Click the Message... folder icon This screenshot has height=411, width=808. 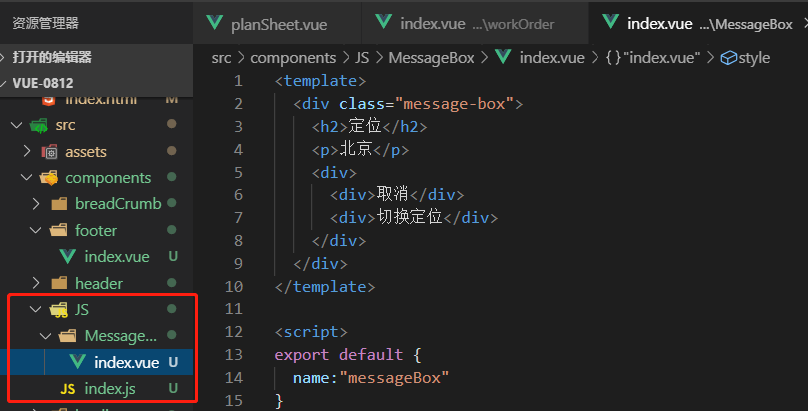pos(68,336)
